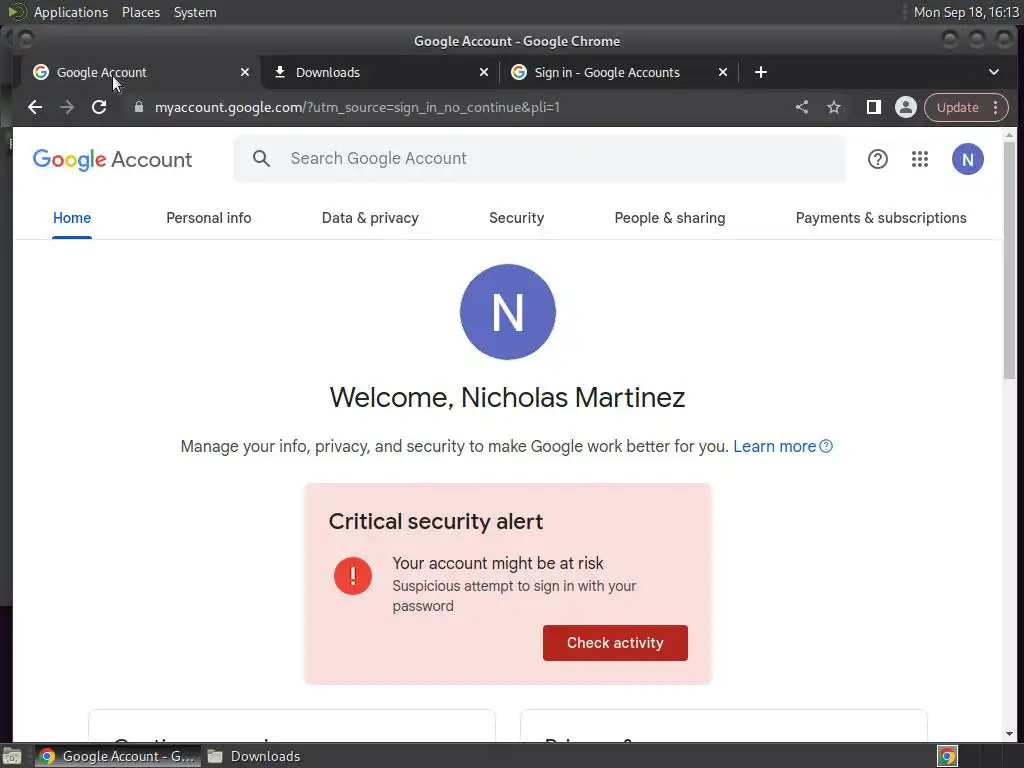Open the Data & privacy tab
This screenshot has height=768, width=1024.
(370, 218)
